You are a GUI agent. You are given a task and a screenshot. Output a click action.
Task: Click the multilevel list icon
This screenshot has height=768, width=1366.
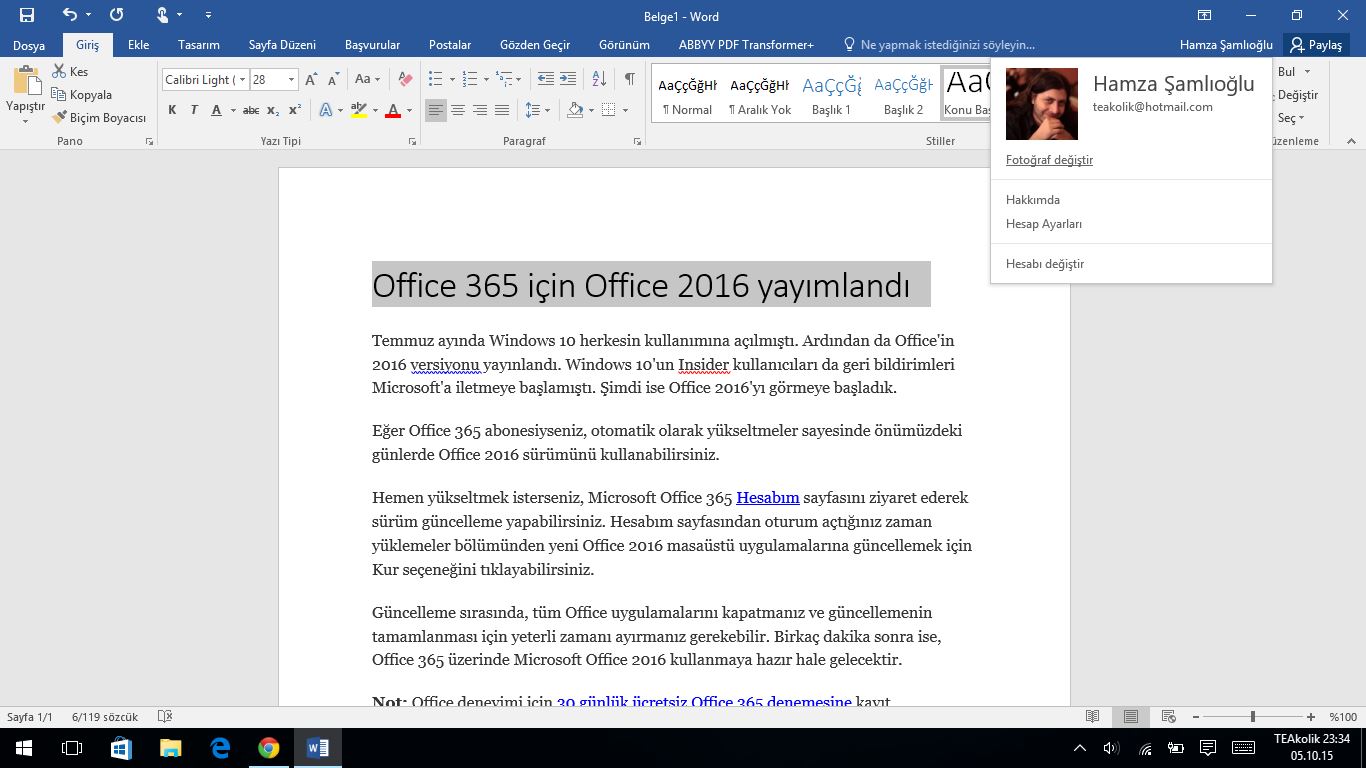(x=504, y=79)
